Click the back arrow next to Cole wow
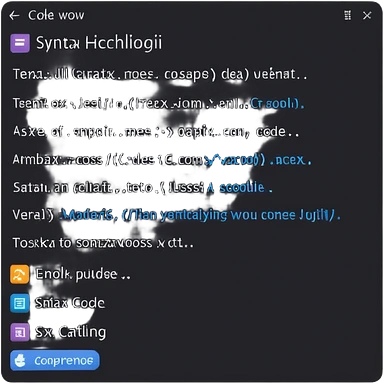Viewport: 384px width, 384px height. (x=14, y=15)
